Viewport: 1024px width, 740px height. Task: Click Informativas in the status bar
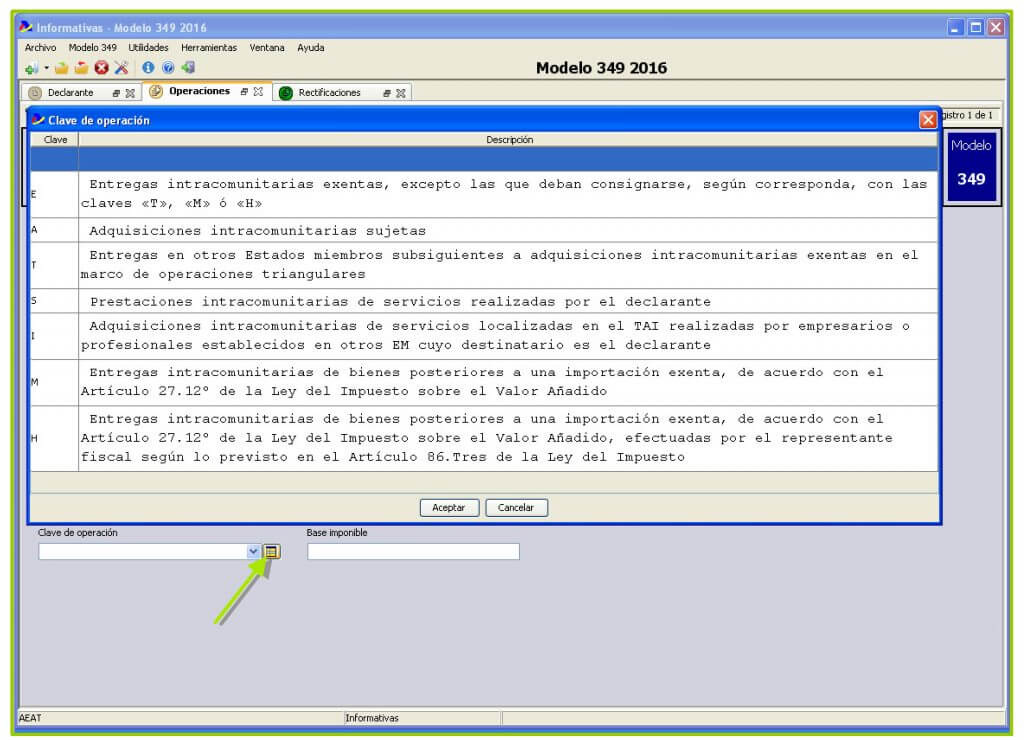372,718
